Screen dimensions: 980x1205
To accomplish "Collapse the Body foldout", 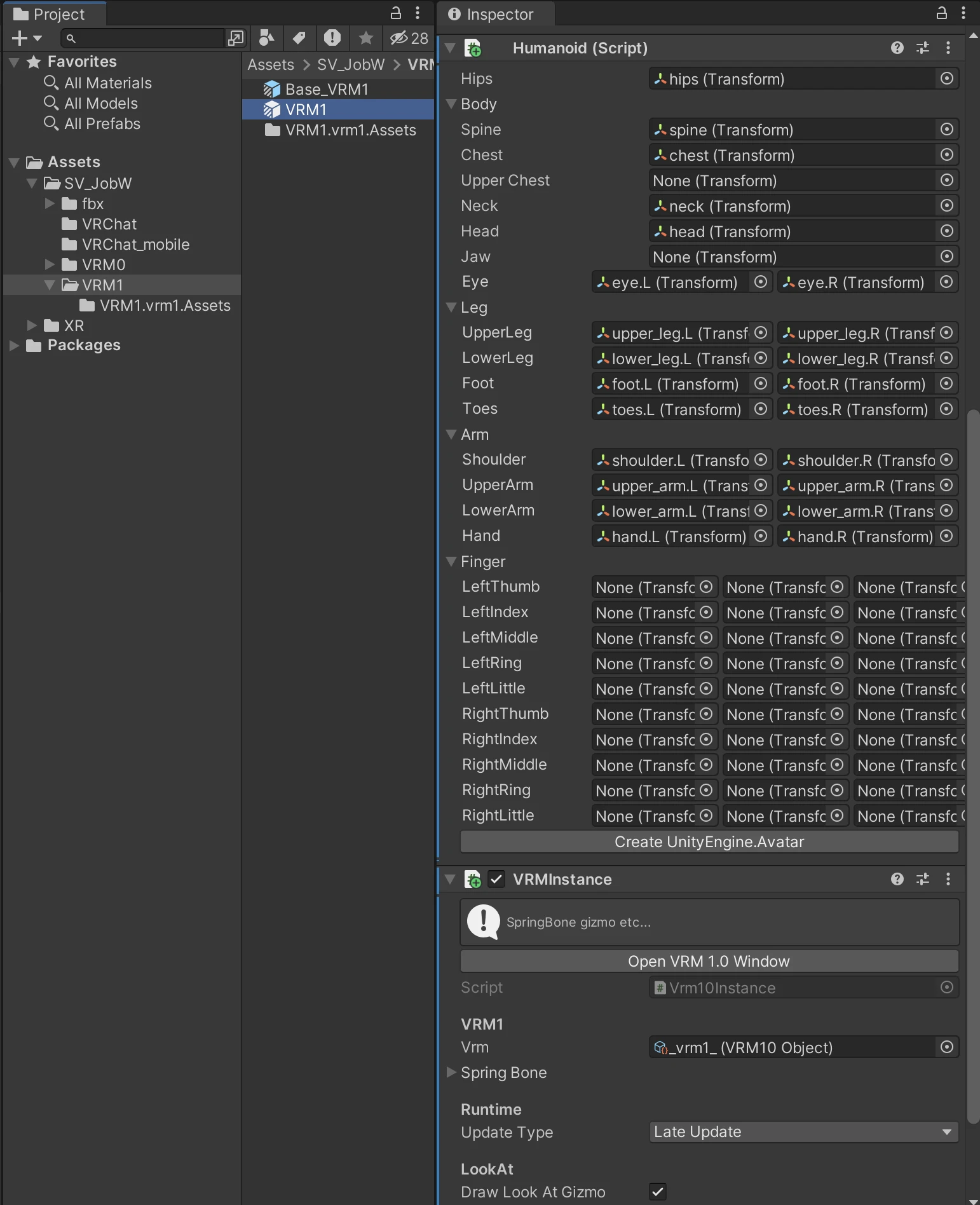I will coord(452,104).
